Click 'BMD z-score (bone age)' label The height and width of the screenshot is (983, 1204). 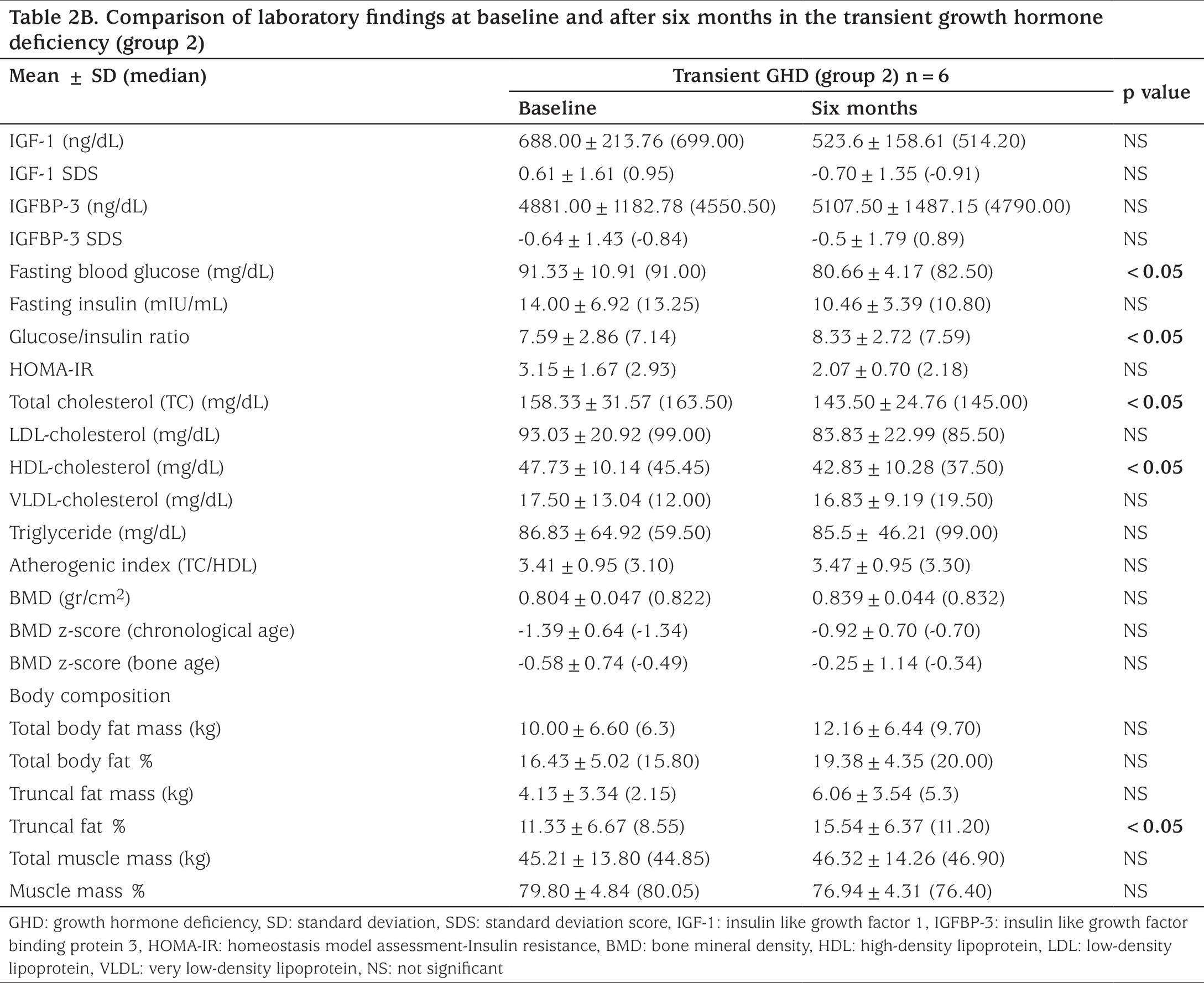coord(114,663)
